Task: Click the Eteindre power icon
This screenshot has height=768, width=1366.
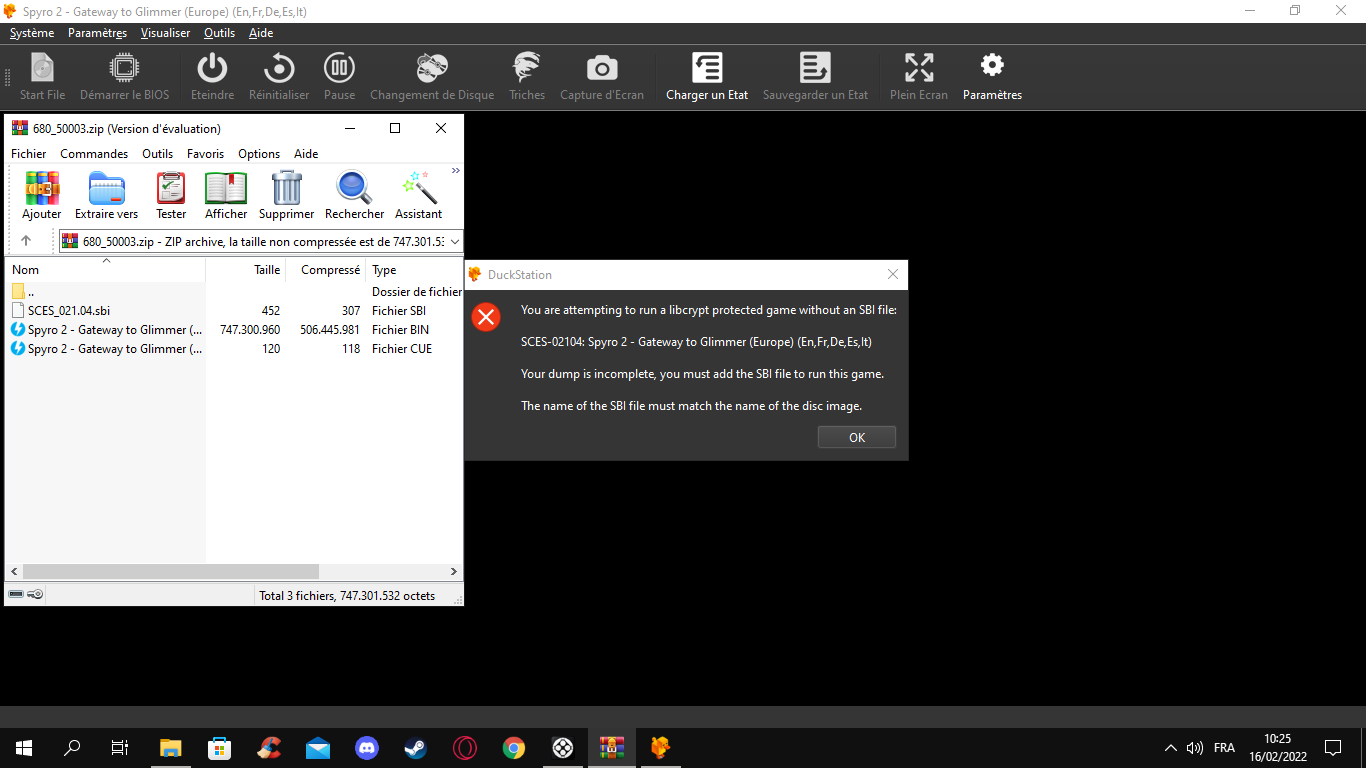Action: tap(212, 68)
